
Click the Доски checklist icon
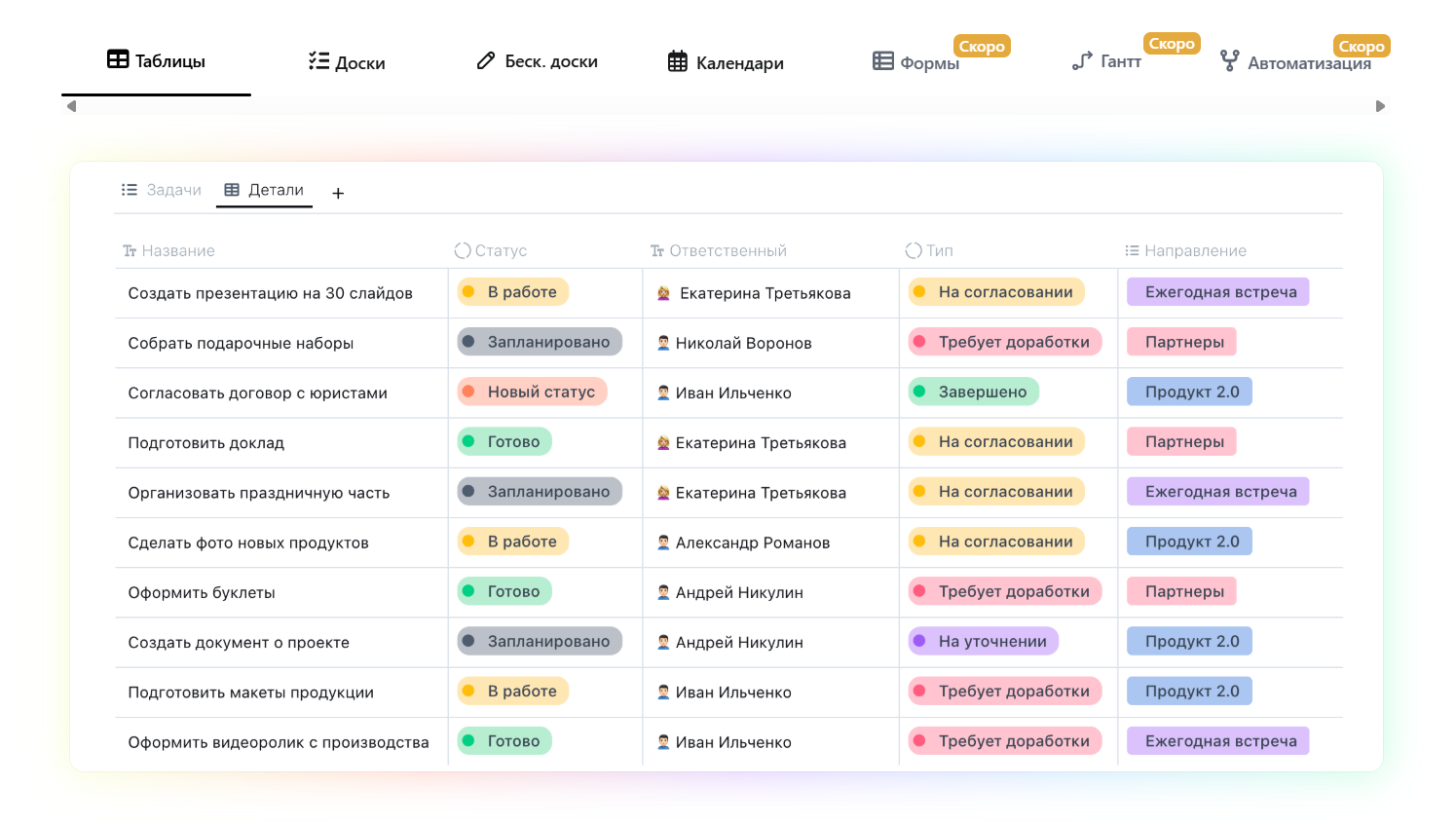pos(318,61)
